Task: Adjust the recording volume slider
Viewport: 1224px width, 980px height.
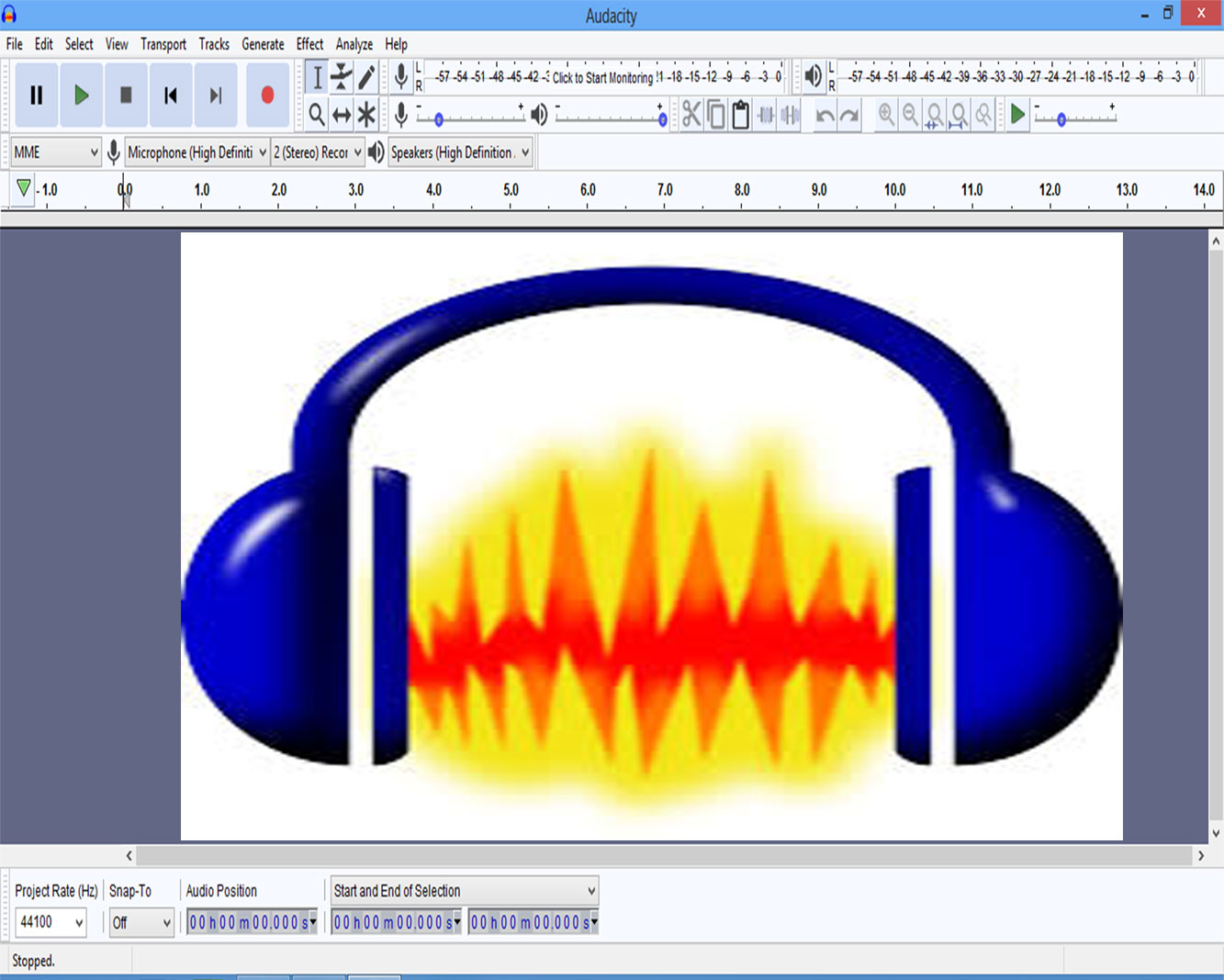Action: coord(471,116)
